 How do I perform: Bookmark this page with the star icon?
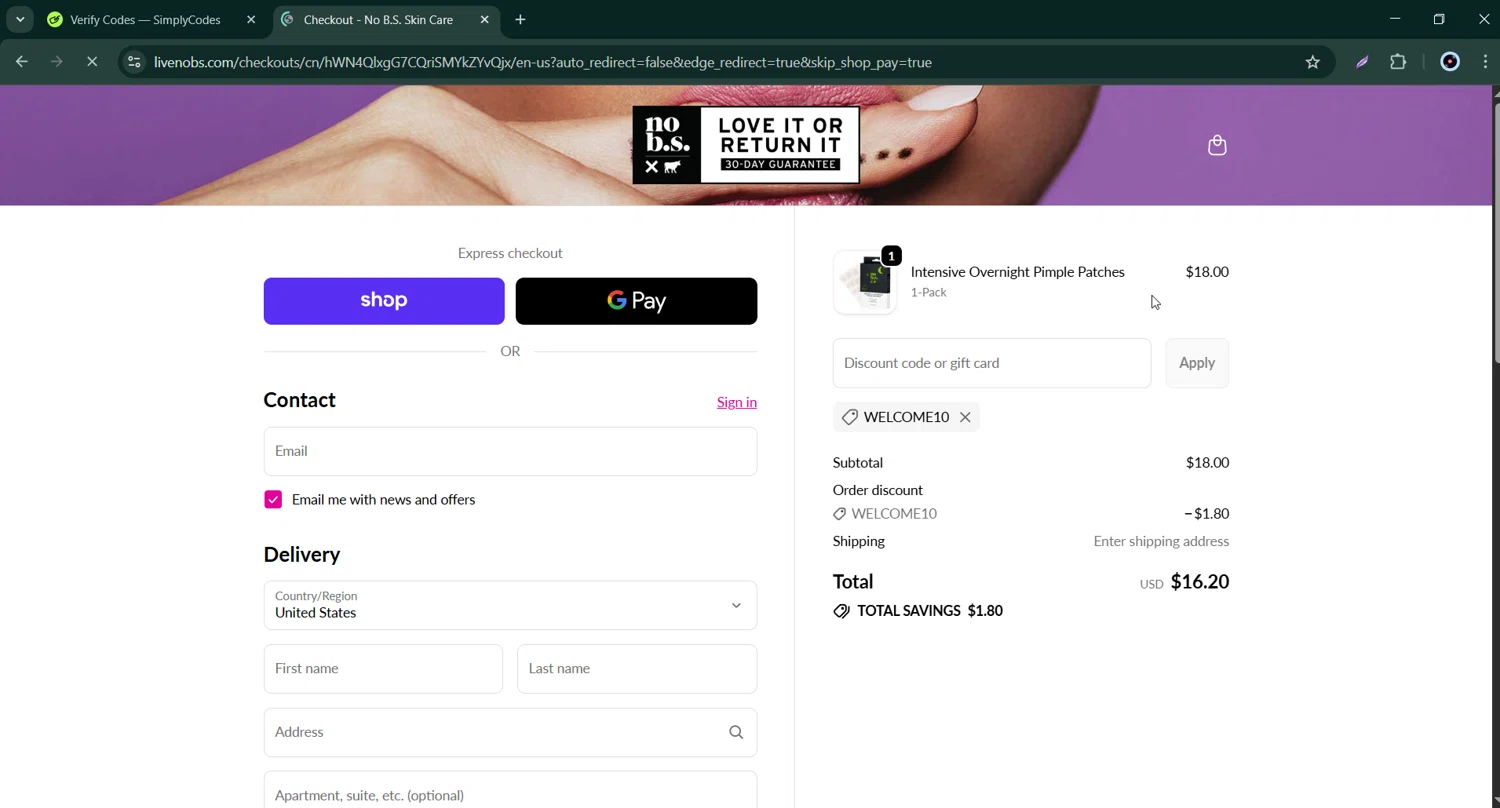click(1313, 62)
